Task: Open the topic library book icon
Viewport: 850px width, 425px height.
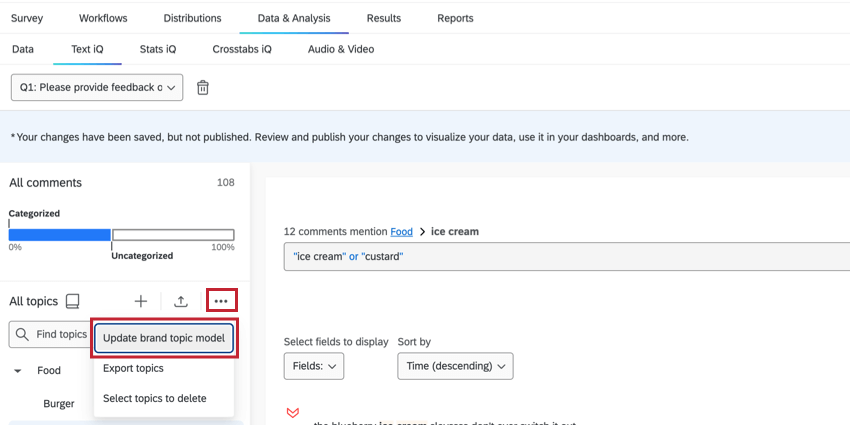Action: pyautogui.click(x=72, y=301)
